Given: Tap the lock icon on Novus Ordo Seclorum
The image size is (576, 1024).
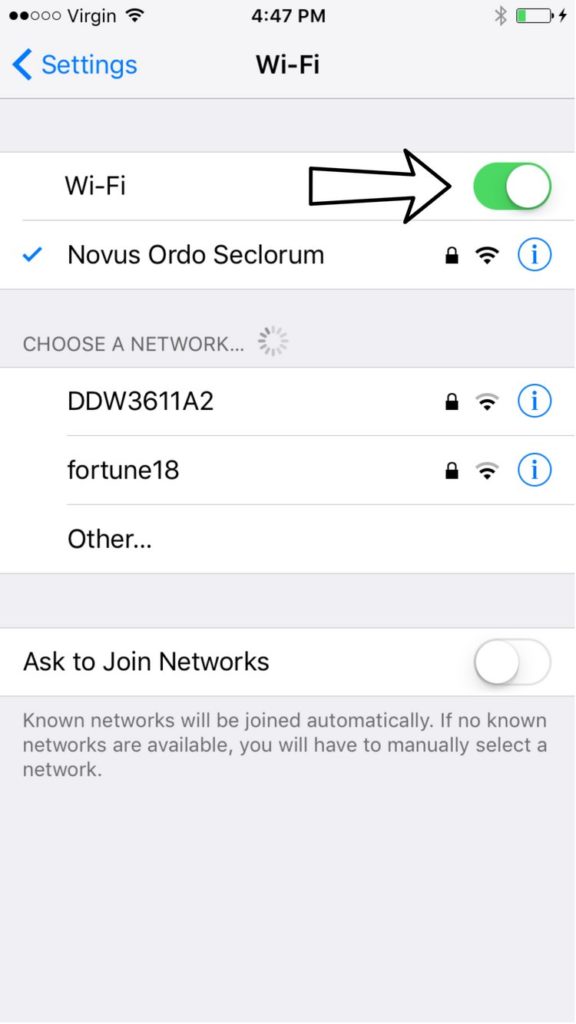Looking at the screenshot, I should (451, 255).
